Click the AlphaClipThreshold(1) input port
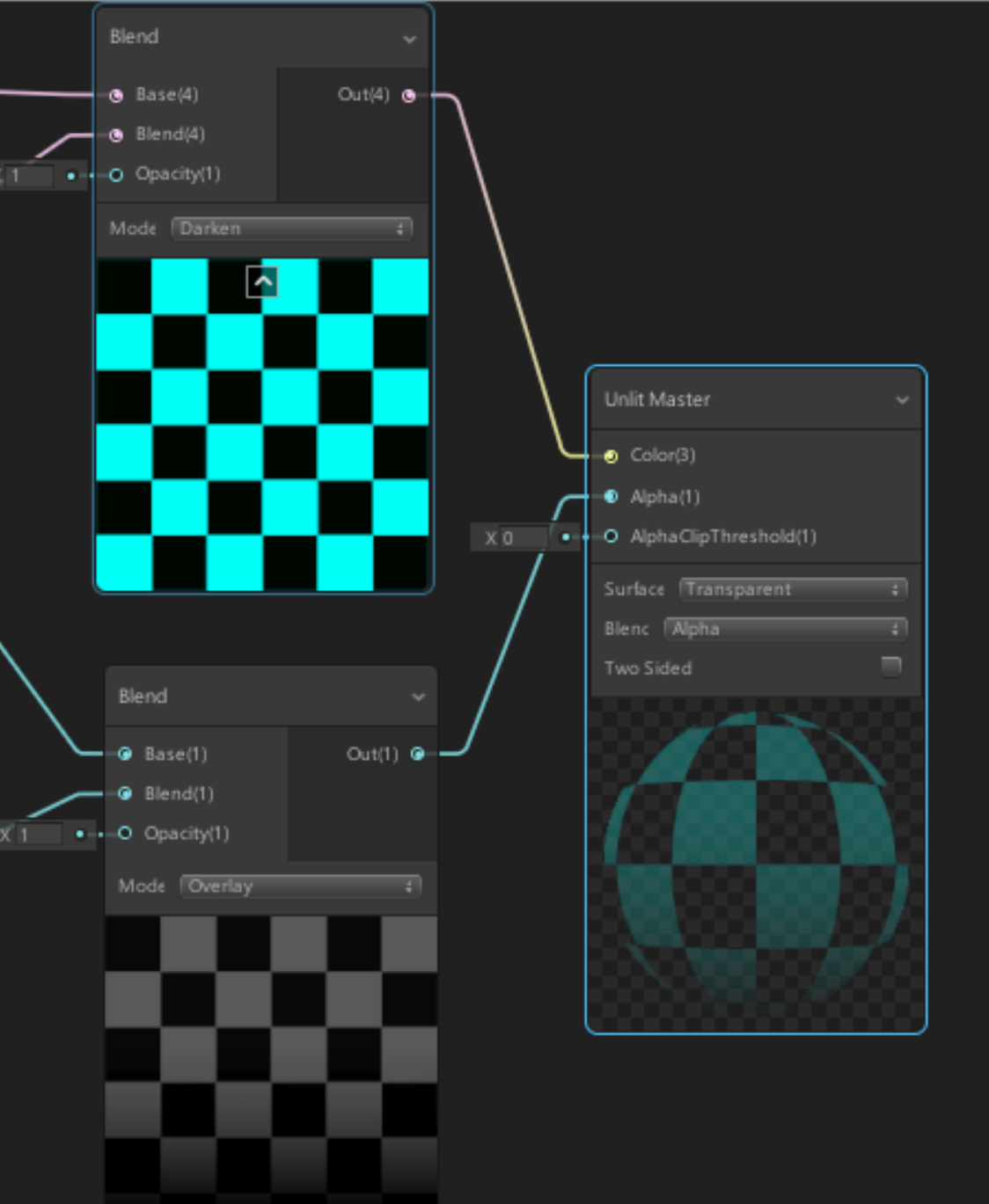 click(x=611, y=536)
